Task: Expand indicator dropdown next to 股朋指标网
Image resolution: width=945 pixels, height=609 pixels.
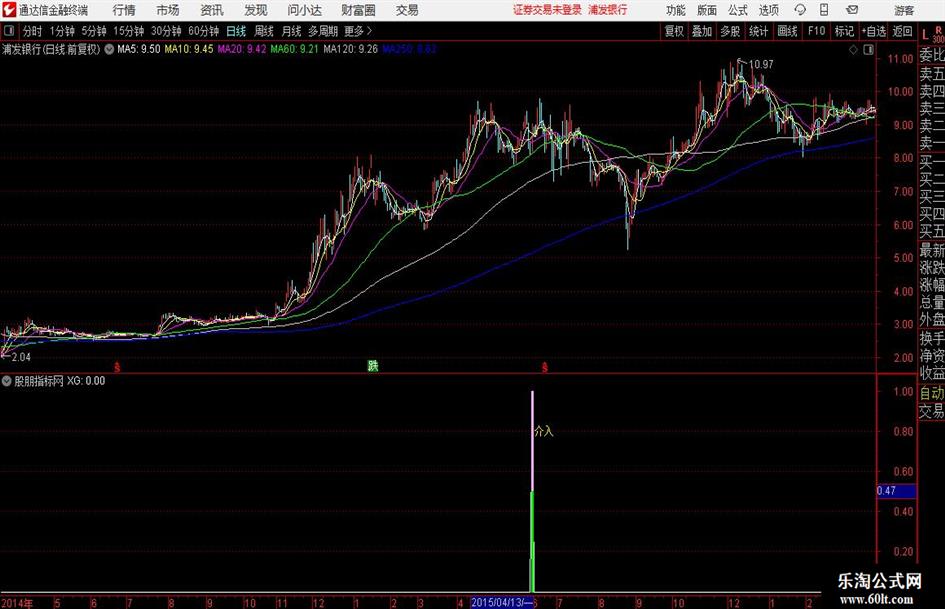Action: [7, 381]
